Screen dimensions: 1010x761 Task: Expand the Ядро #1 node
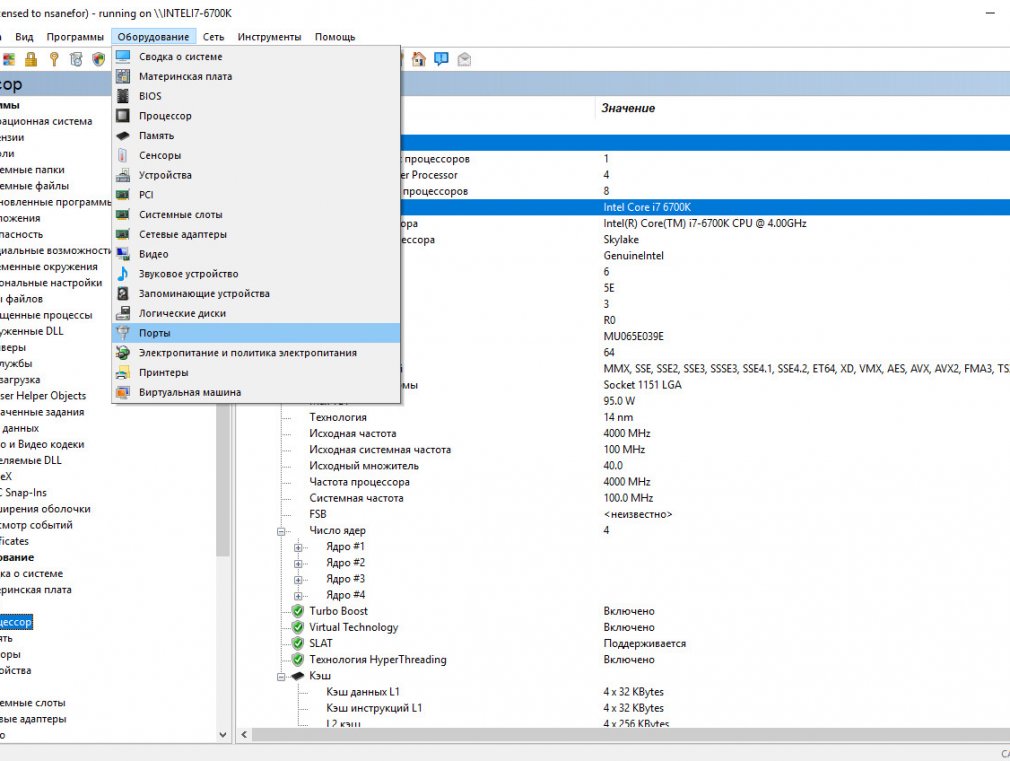[x=298, y=547]
